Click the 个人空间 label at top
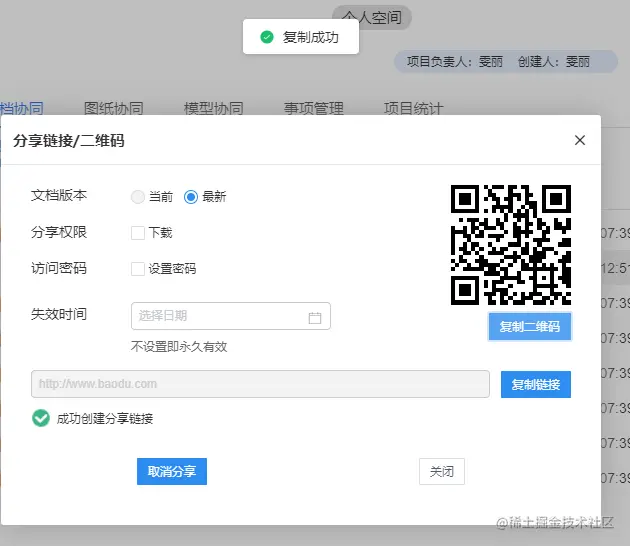Screen dimensions: 630x546 (x=372, y=18)
